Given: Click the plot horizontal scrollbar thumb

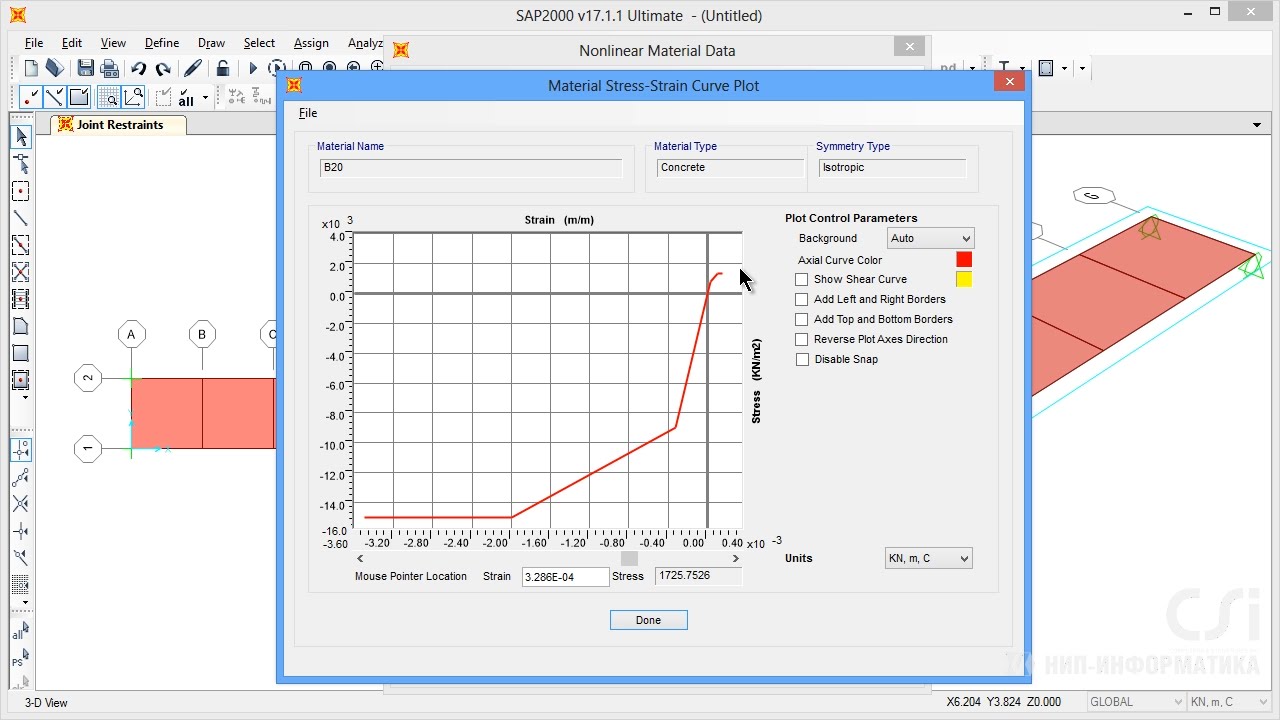Looking at the screenshot, I should tap(629, 559).
